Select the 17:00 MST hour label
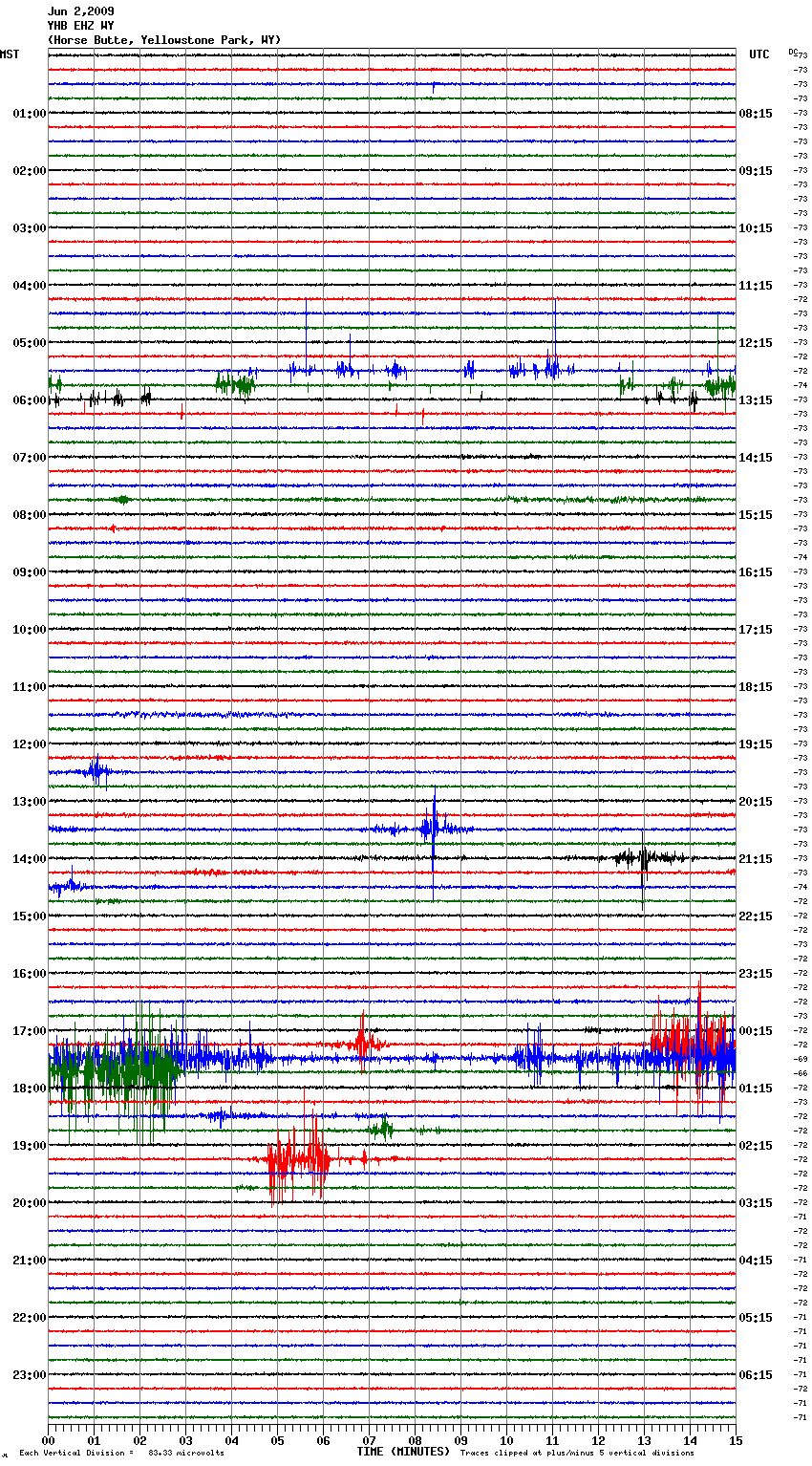Image resolution: width=812 pixels, height=1466 pixels. click(x=30, y=1031)
